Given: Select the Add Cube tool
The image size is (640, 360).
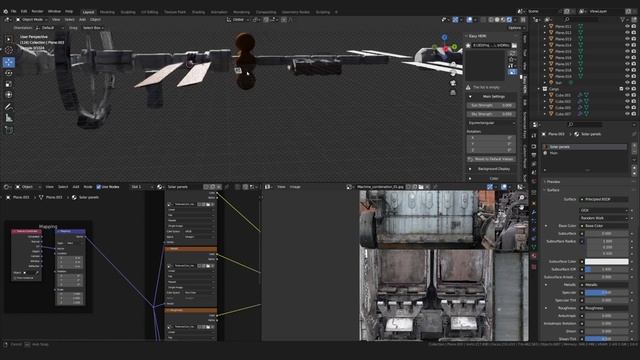Looking at the screenshot, I should coord(9,130).
